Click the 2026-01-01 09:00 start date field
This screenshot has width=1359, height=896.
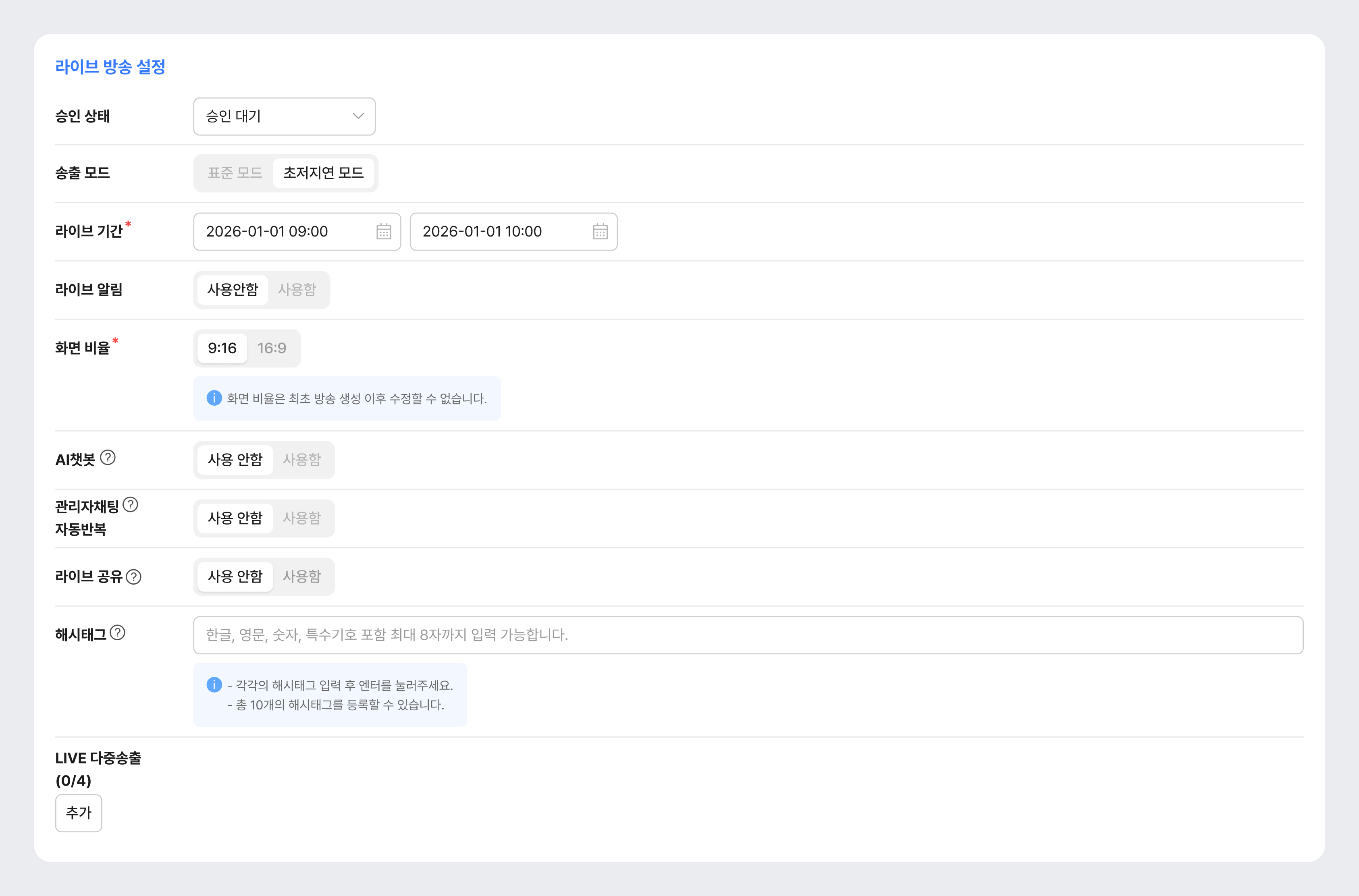pyautogui.click(x=297, y=231)
